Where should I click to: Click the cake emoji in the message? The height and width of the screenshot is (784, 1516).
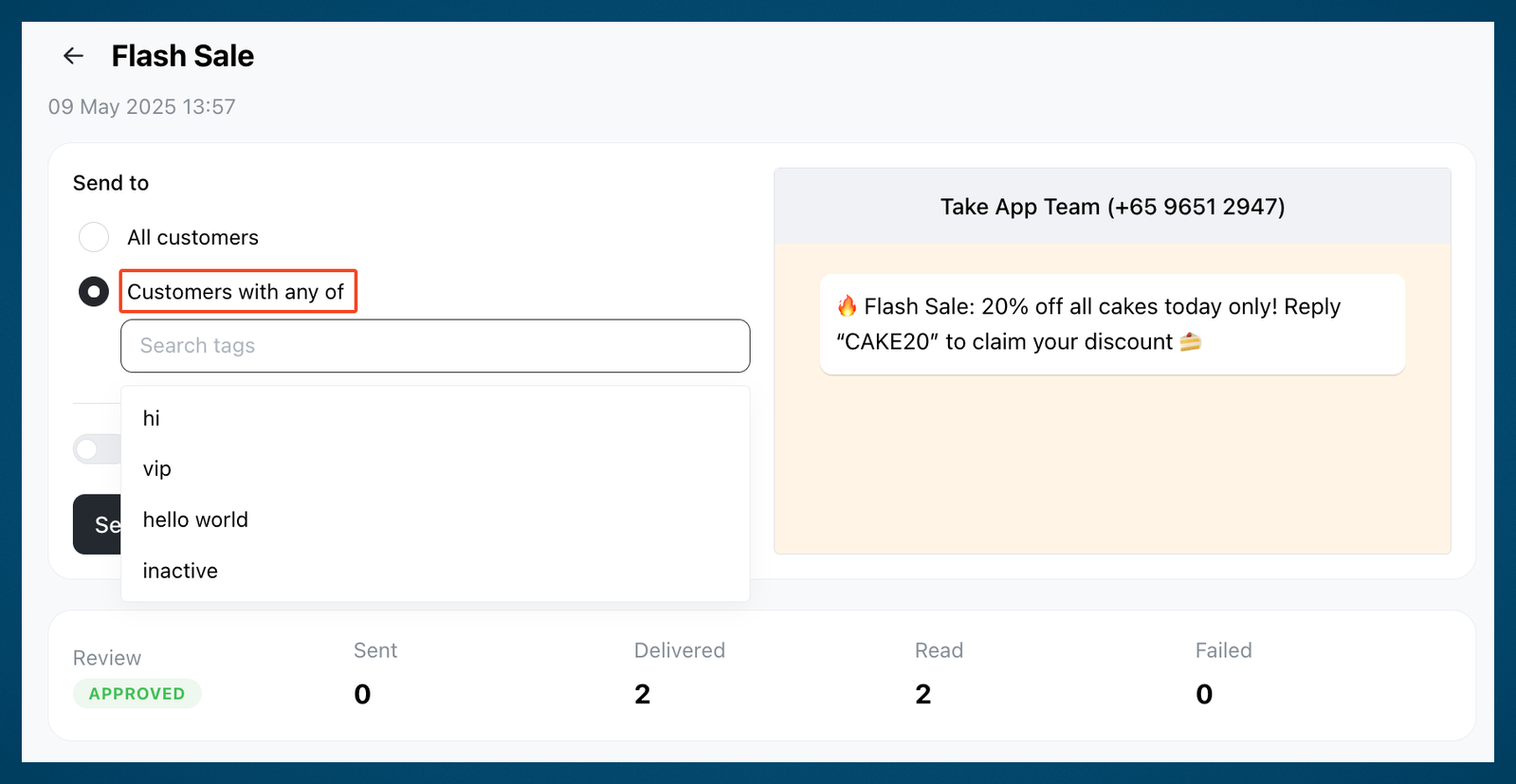1191,342
